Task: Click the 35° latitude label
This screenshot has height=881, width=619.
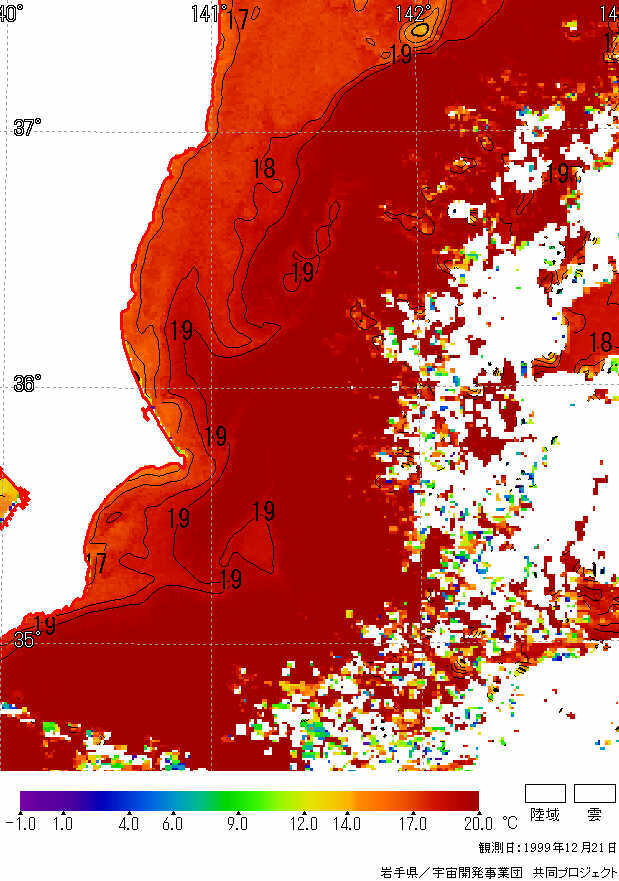Action: [x=27, y=639]
